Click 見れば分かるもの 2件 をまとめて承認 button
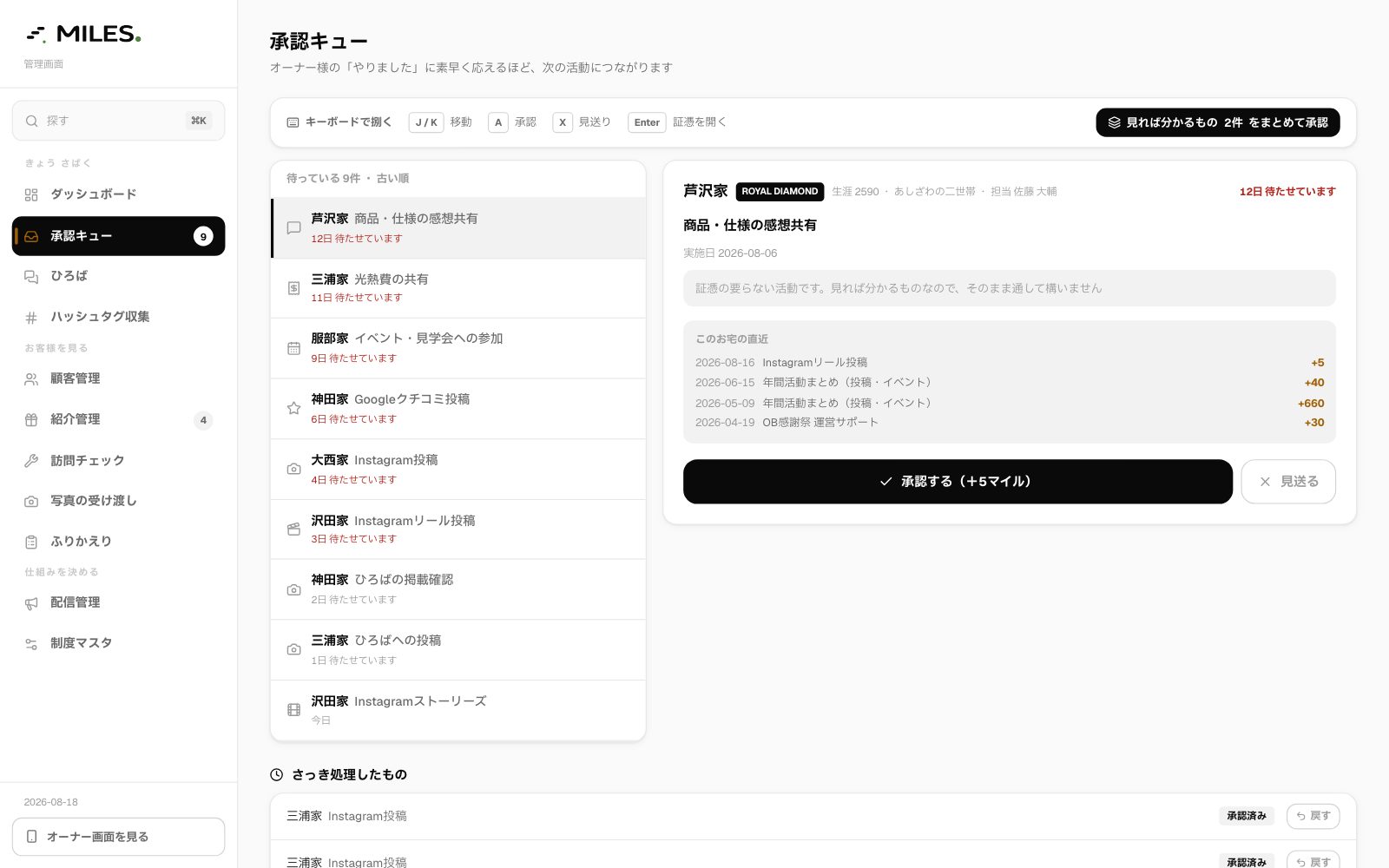Image resolution: width=1389 pixels, height=868 pixels. [x=1218, y=122]
